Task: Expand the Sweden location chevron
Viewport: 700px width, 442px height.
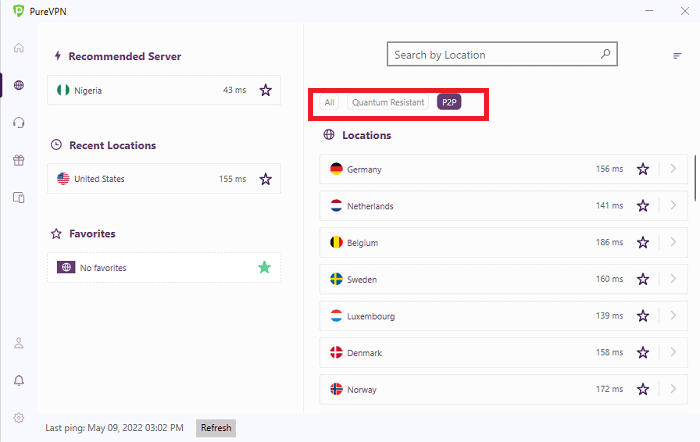Action: coord(673,279)
